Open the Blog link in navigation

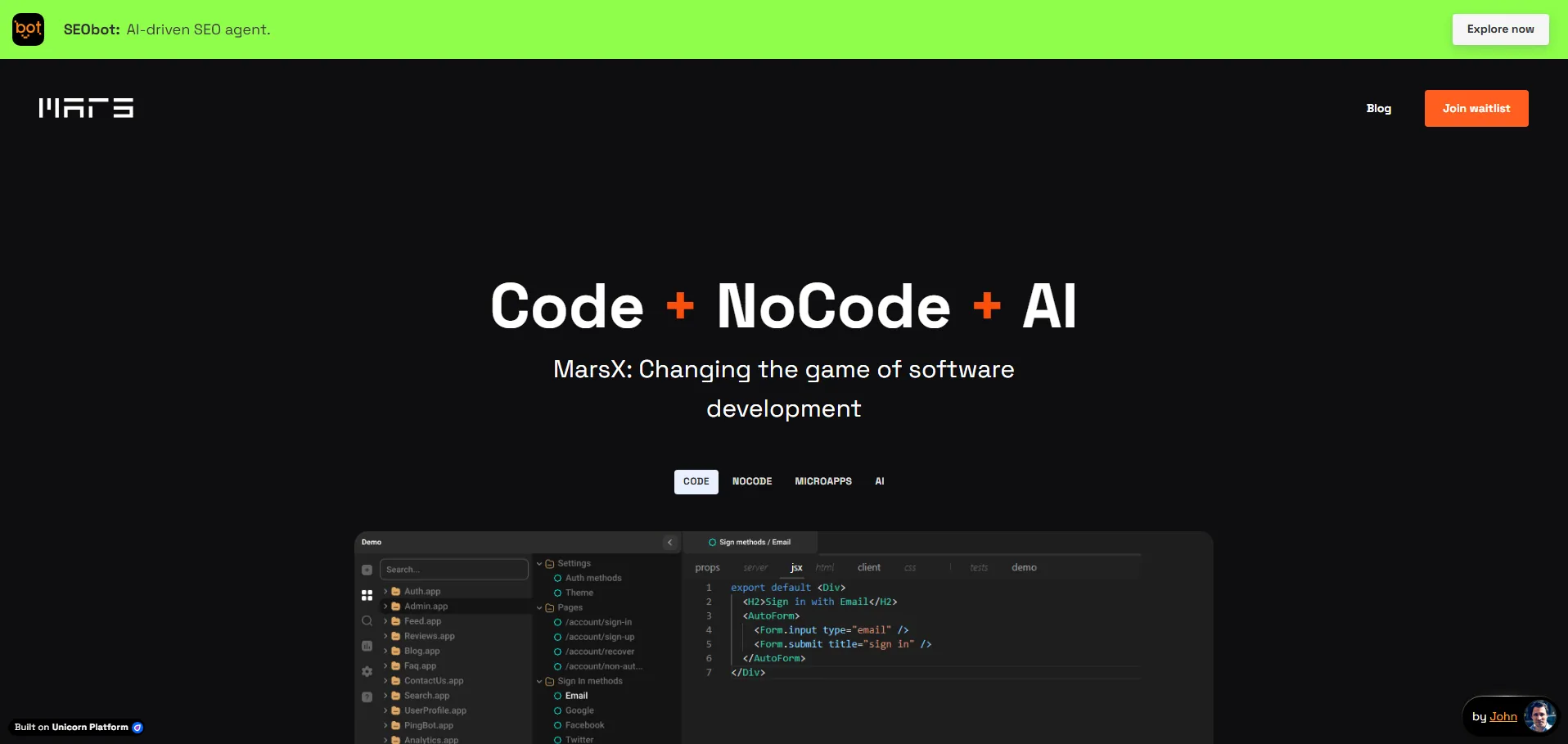[1378, 108]
